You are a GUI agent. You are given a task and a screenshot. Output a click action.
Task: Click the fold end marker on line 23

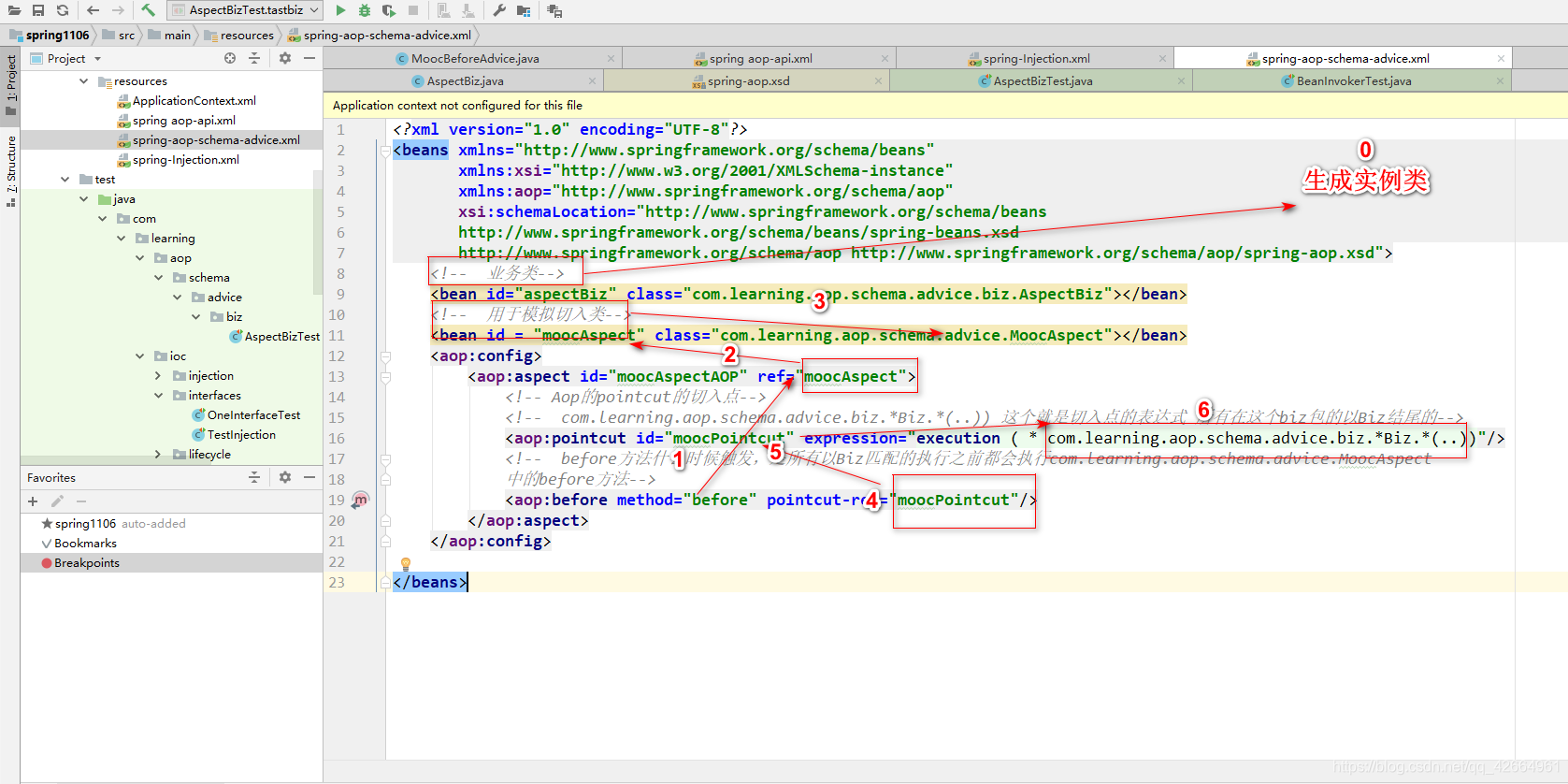pyautogui.click(x=385, y=583)
